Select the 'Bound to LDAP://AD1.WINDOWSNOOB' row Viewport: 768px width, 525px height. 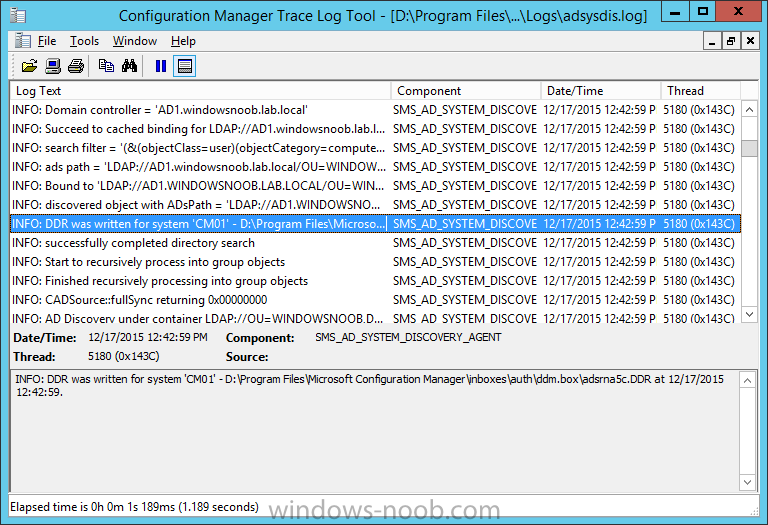click(375, 186)
